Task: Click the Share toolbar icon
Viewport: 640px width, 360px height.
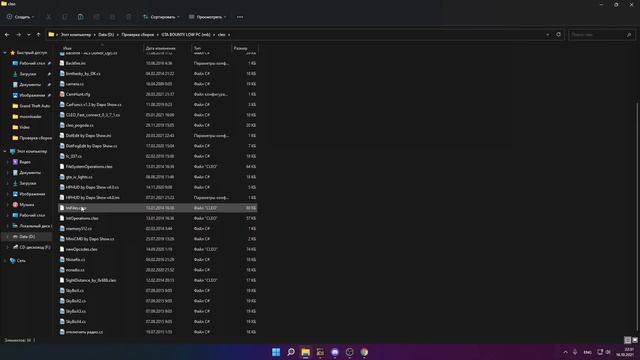Action: pos(112,17)
